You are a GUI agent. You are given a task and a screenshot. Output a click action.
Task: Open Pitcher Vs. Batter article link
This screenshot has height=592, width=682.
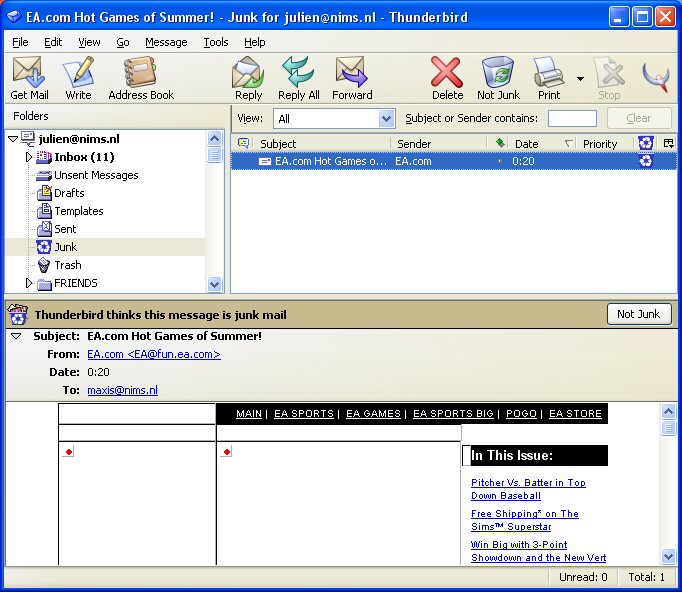click(x=528, y=489)
